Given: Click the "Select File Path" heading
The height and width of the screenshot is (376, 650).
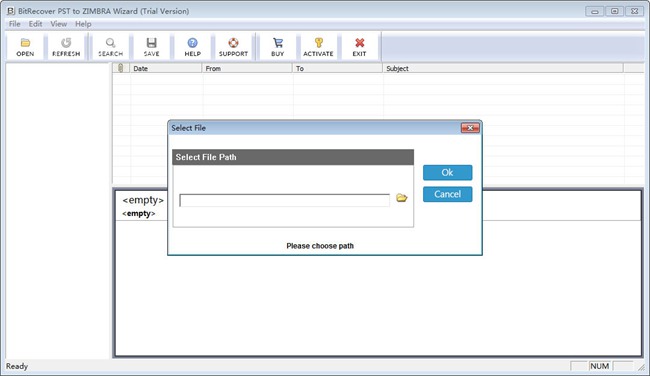Looking at the screenshot, I should (x=206, y=157).
